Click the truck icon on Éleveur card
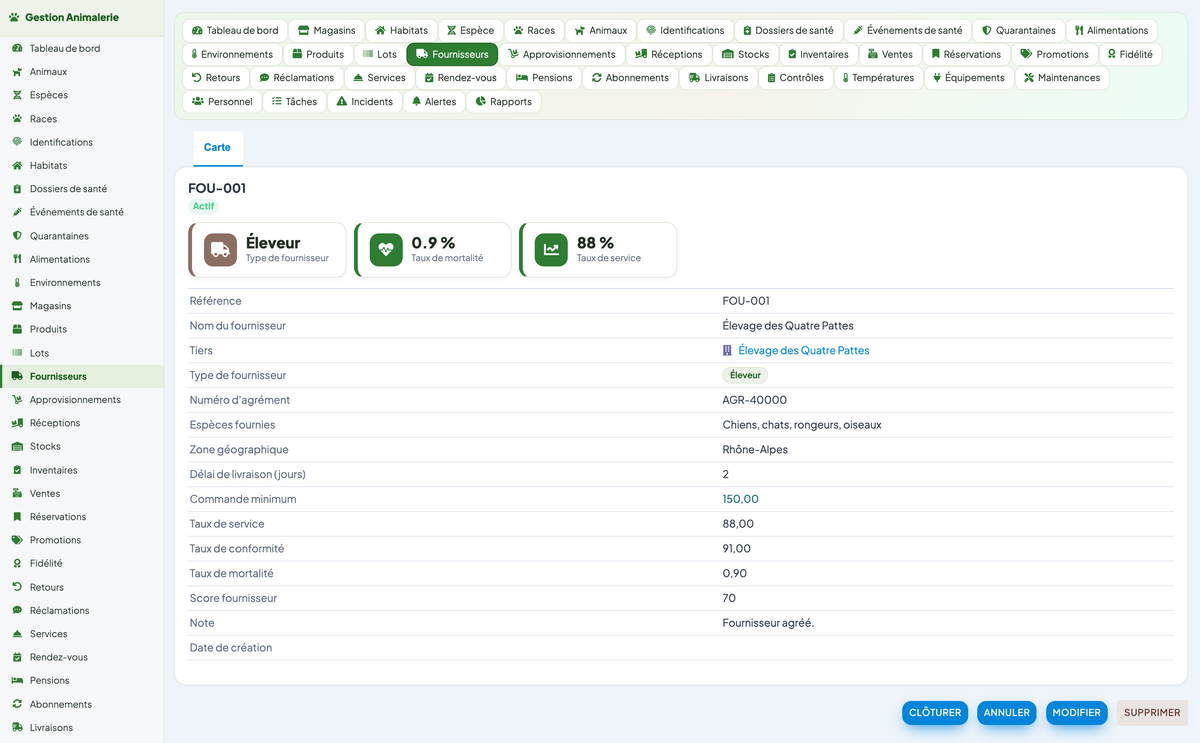The image size is (1200, 743). (x=221, y=250)
